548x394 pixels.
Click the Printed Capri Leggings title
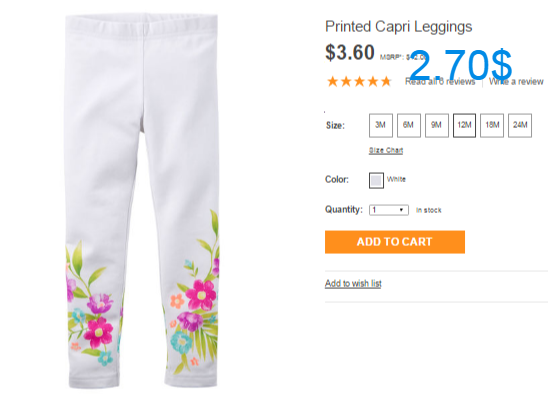[x=398, y=27]
